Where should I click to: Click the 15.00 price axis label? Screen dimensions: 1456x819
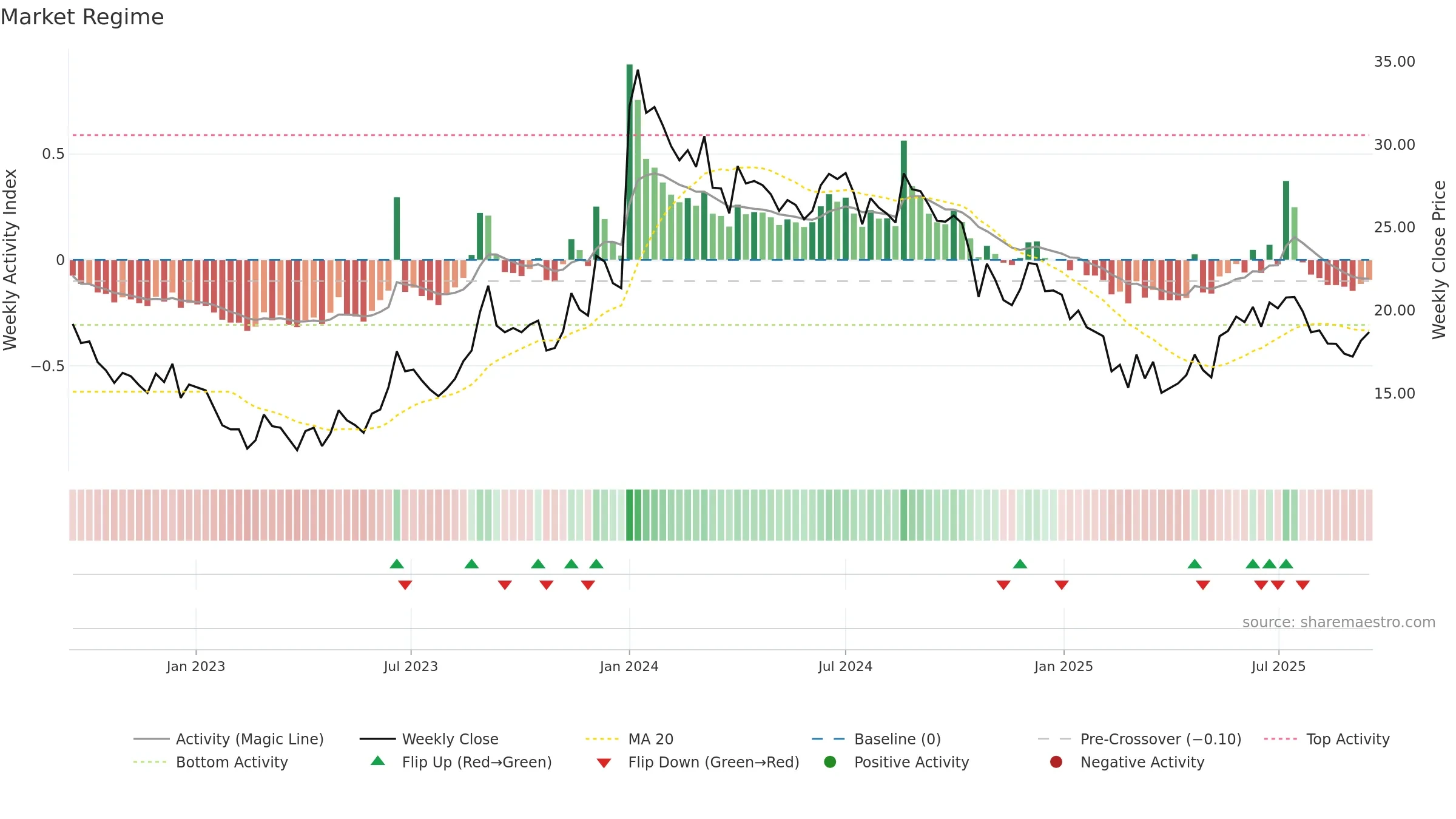[x=1395, y=394]
